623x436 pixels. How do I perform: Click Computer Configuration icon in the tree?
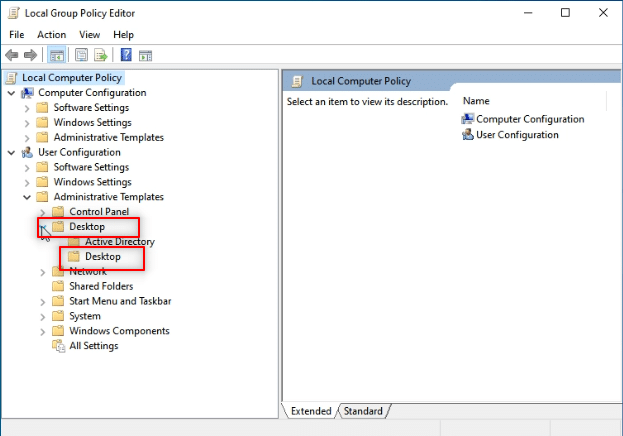coord(27,93)
